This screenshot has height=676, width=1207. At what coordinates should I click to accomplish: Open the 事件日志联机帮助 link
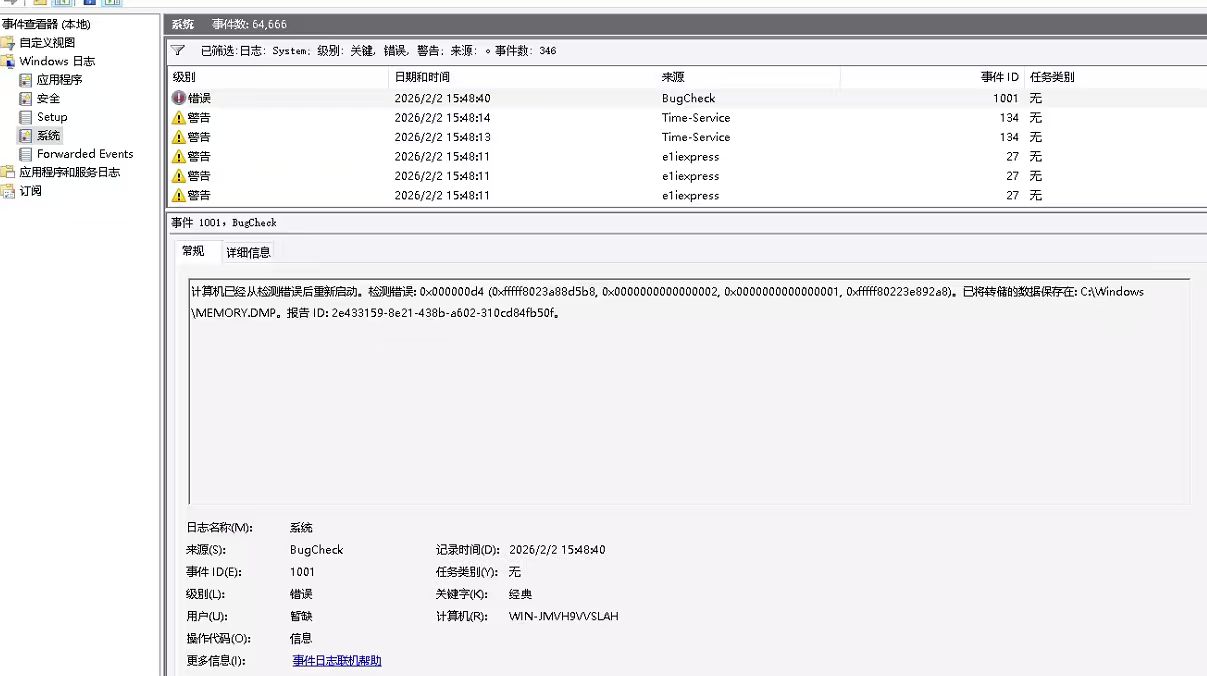[x=337, y=661]
